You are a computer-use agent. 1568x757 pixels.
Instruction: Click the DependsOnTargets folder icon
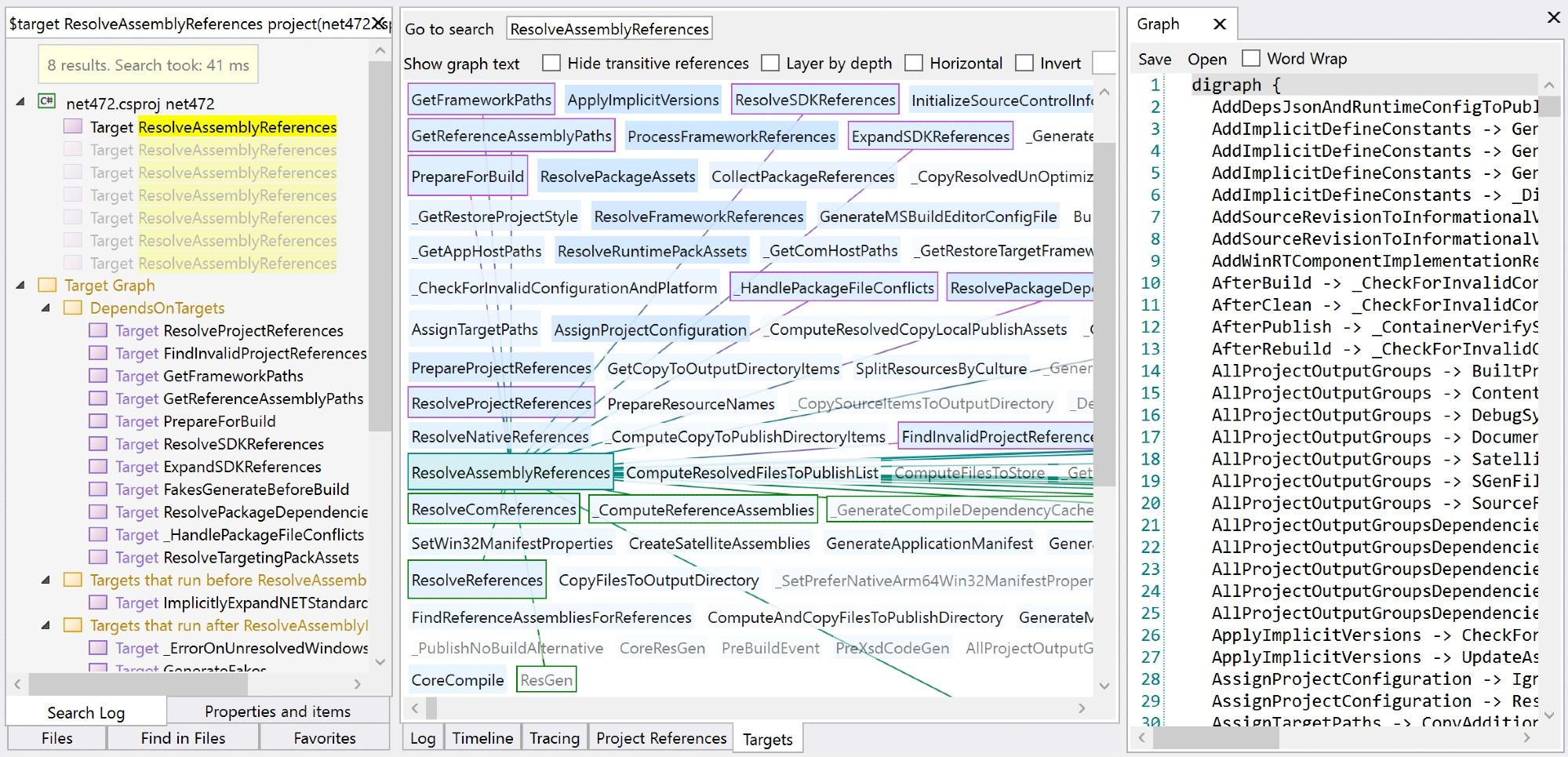73,308
